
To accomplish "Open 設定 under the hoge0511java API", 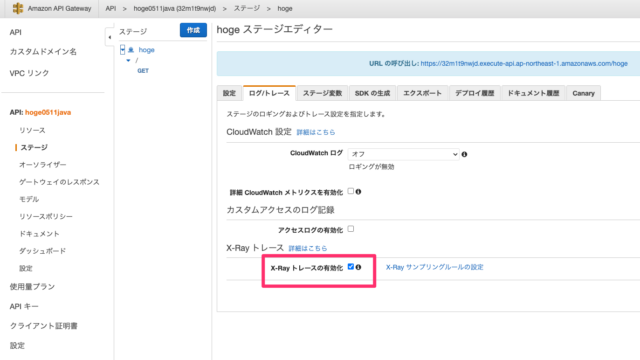I will (x=26, y=268).
